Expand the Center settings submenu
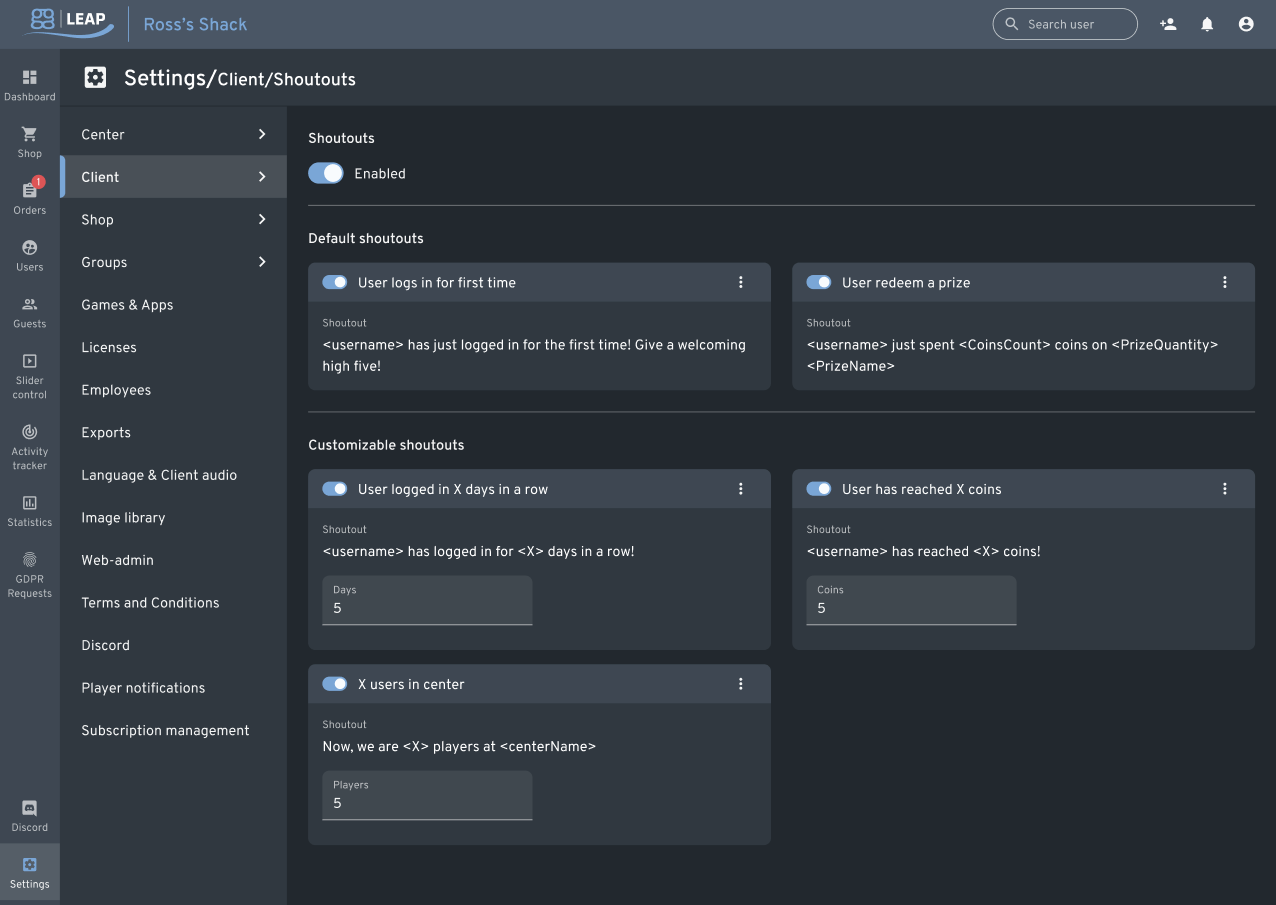Image resolution: width=1276 pixels, height=905 pixels. [x=262, y=134]
